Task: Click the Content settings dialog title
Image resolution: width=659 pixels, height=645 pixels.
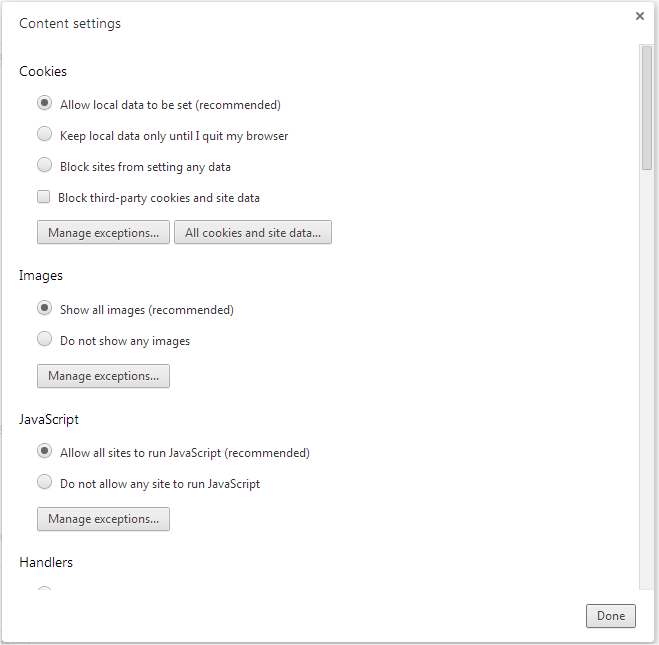Action: pyautogui.click(x=70, y=23)
